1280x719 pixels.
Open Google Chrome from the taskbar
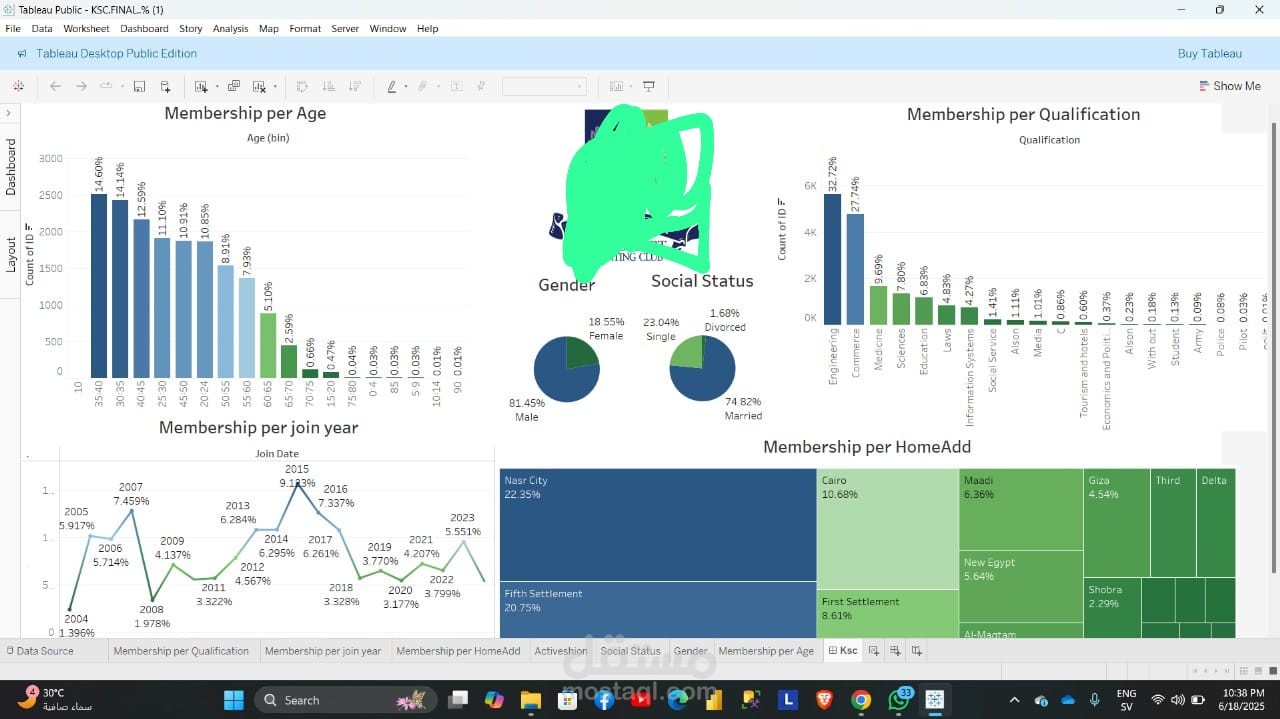tap(861, 700)
